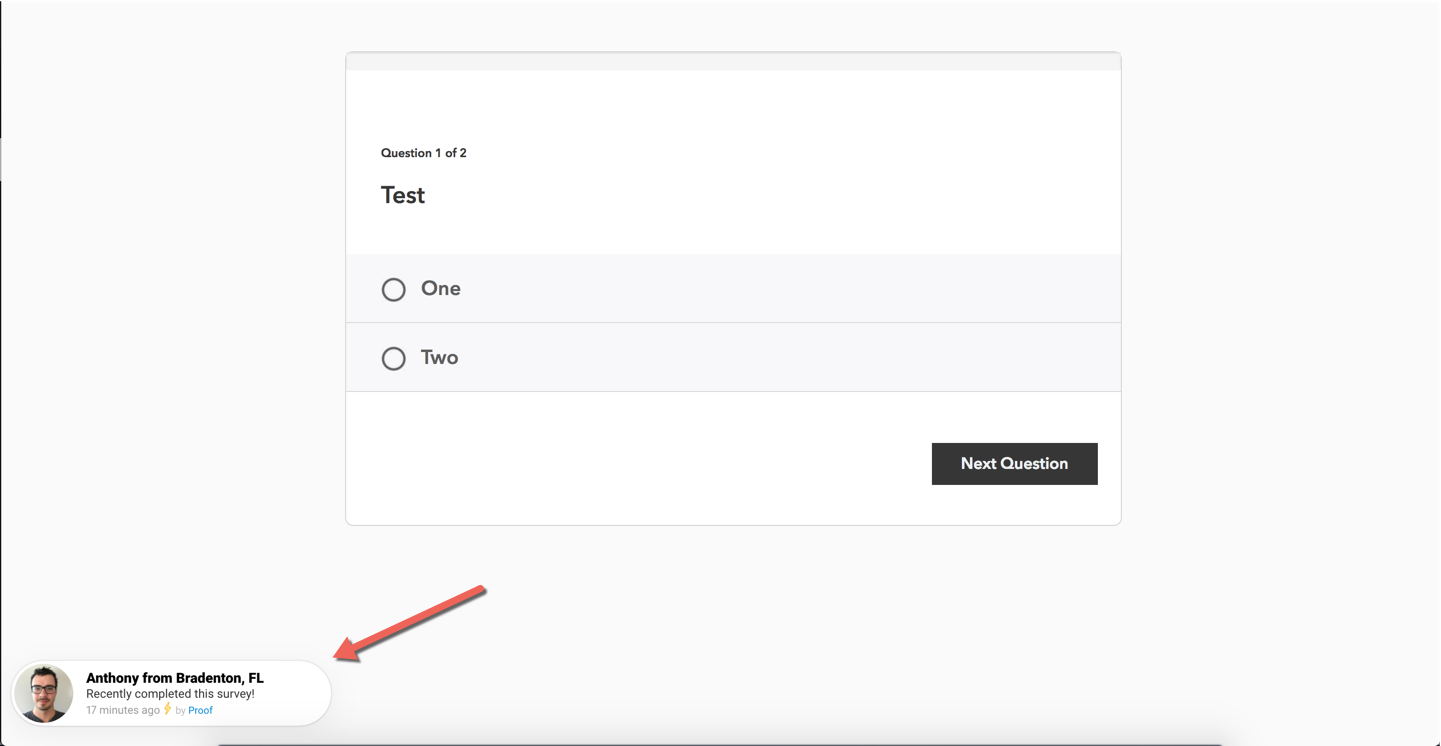This screenshot has height=746, width=1441.
Task: Click the "Question 1 of 2" counter
Action: (423, 153)
